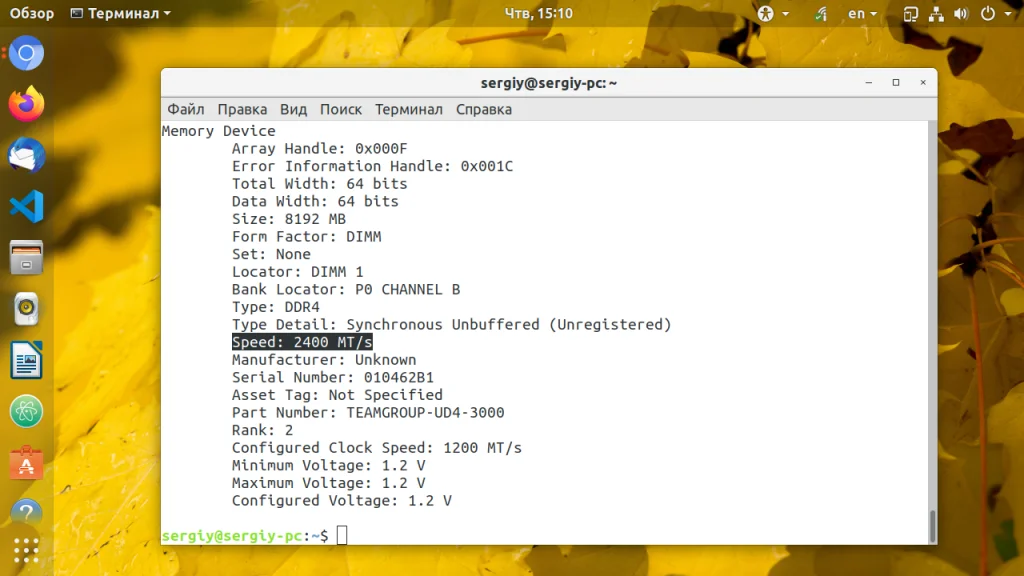1024x576 pixels.
Task: Open Chromium browser from the dock
Action: pos(26,53)
